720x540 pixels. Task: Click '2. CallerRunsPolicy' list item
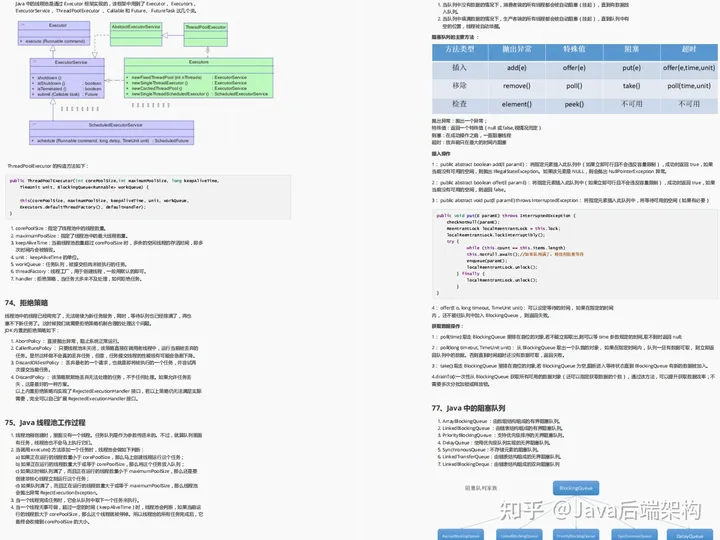click(105, 352)
